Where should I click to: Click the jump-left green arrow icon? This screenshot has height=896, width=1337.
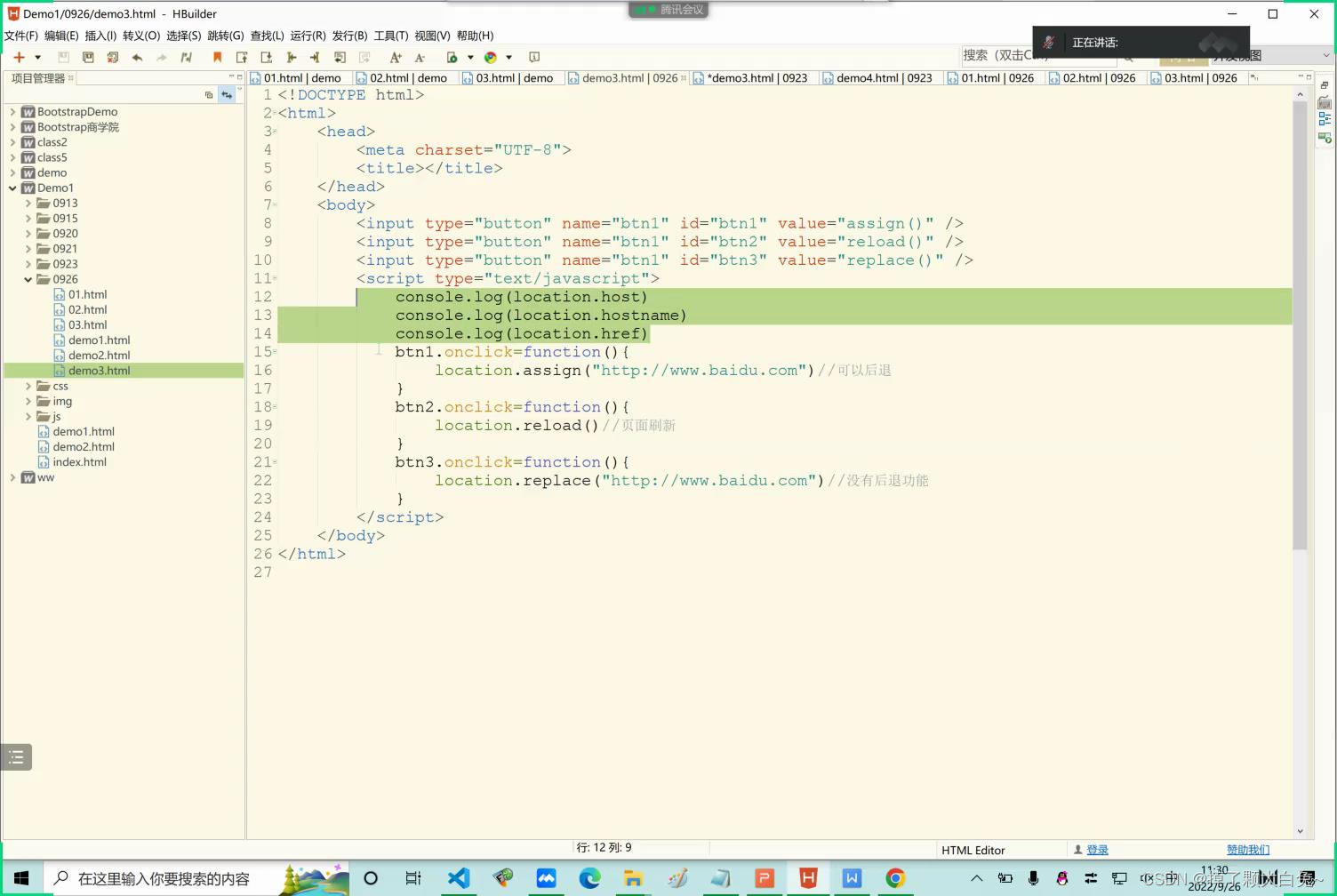(x=291, y=57)
